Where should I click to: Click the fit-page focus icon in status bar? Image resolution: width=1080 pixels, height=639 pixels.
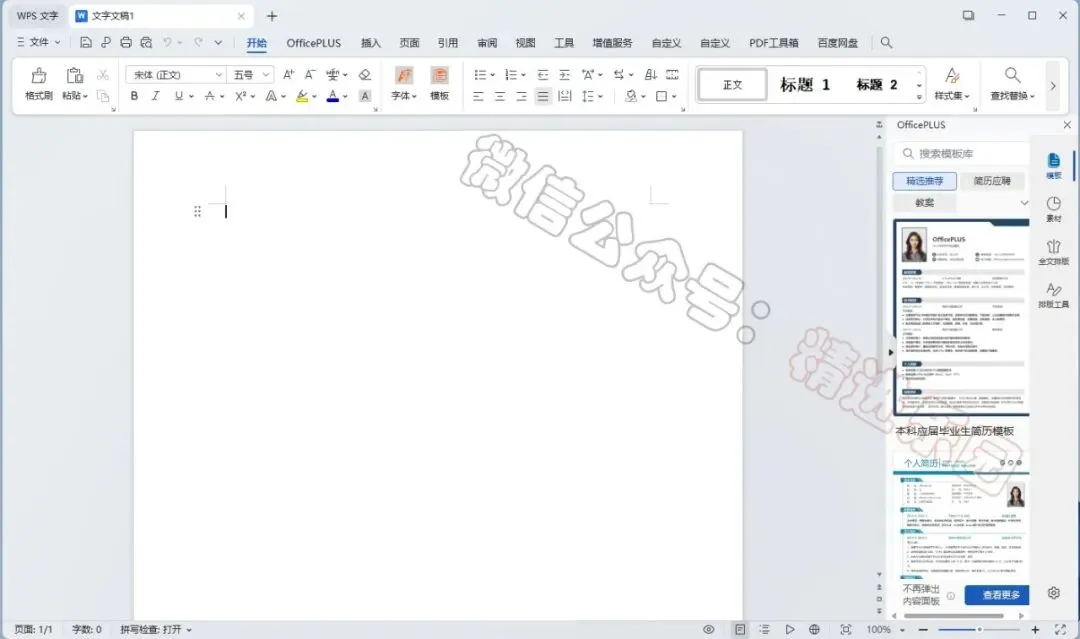click(x=846, y=629)
